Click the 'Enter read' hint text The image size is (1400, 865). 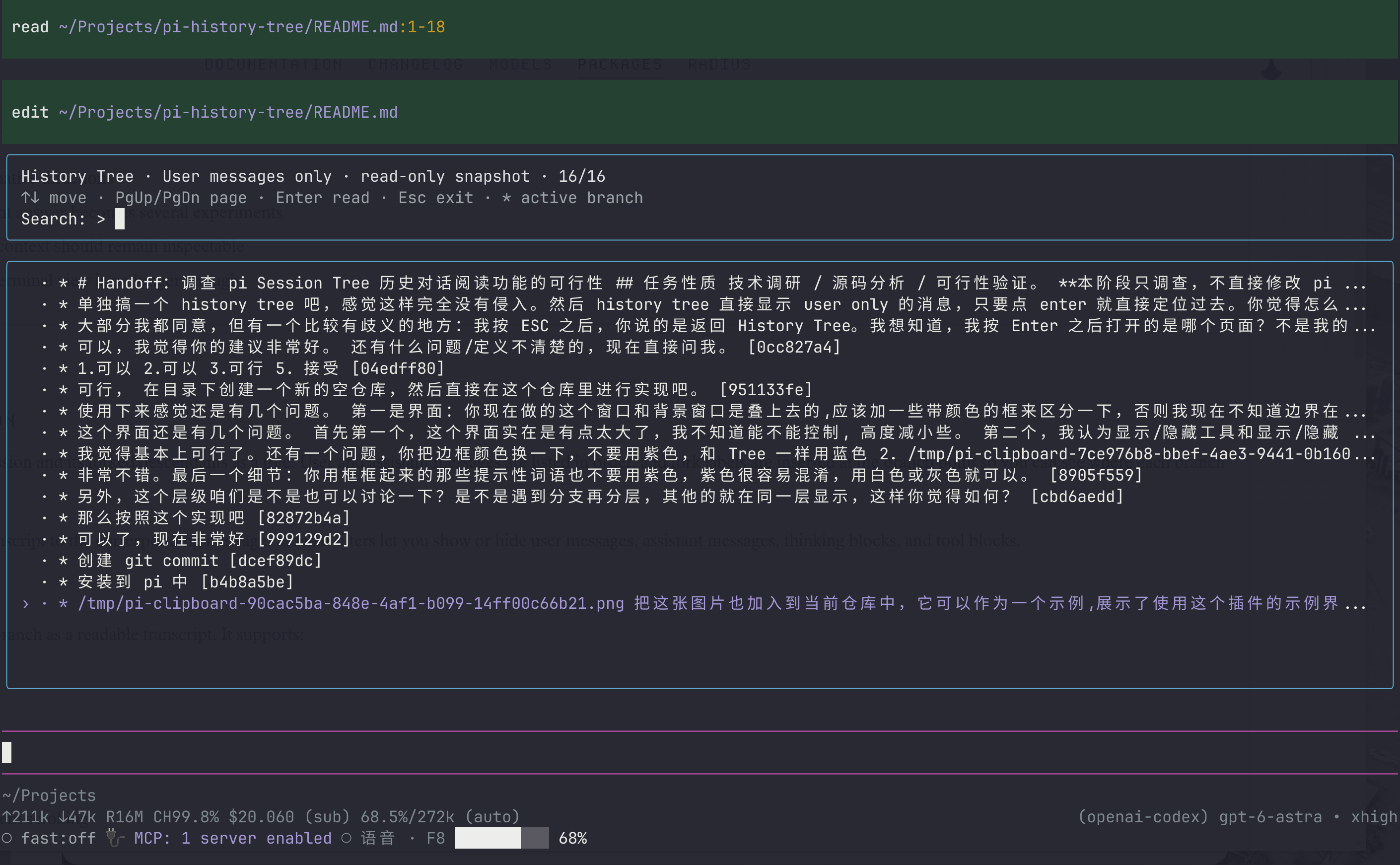tap(323, 198)
